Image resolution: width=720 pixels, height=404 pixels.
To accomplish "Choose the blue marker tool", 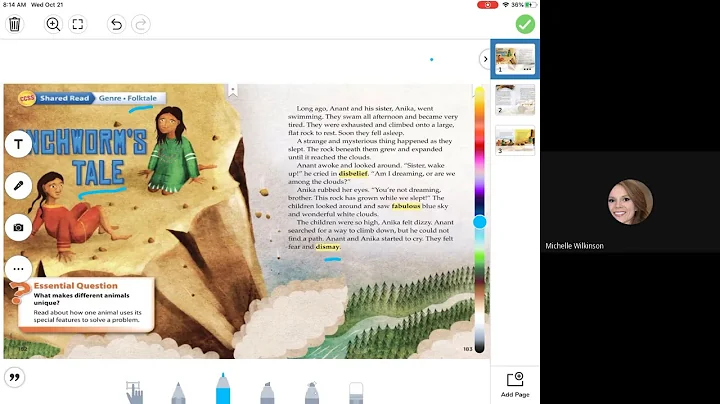I will click(223, 389).
